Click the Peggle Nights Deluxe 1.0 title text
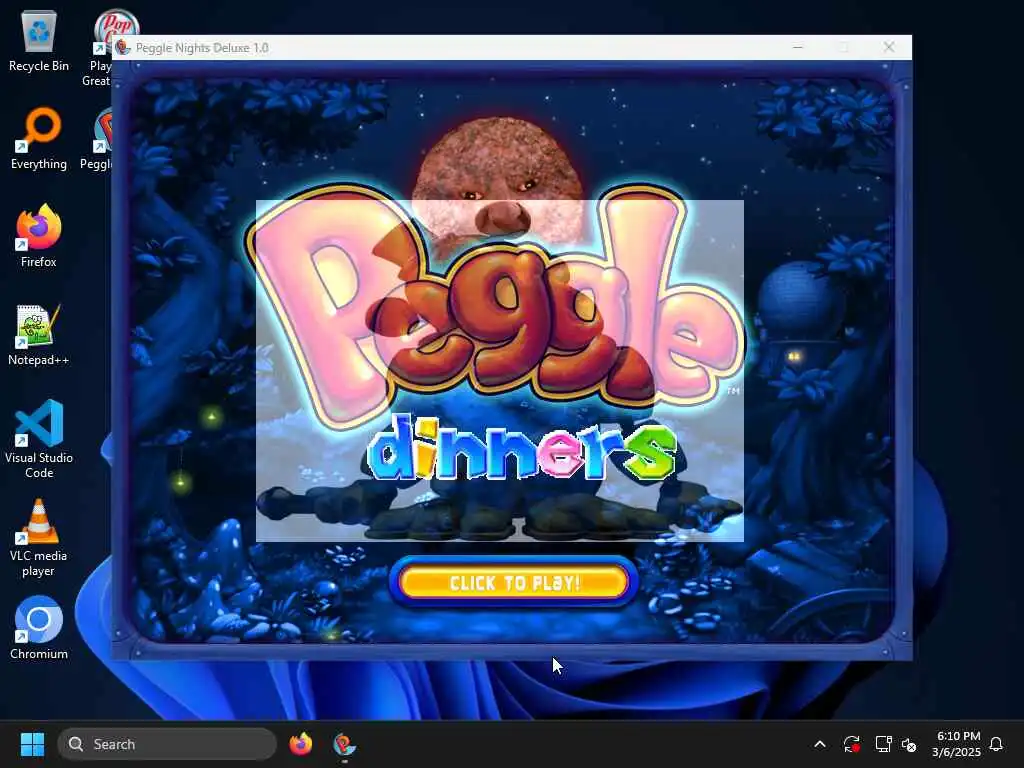 pyautogui.click(x=202, y=48)
